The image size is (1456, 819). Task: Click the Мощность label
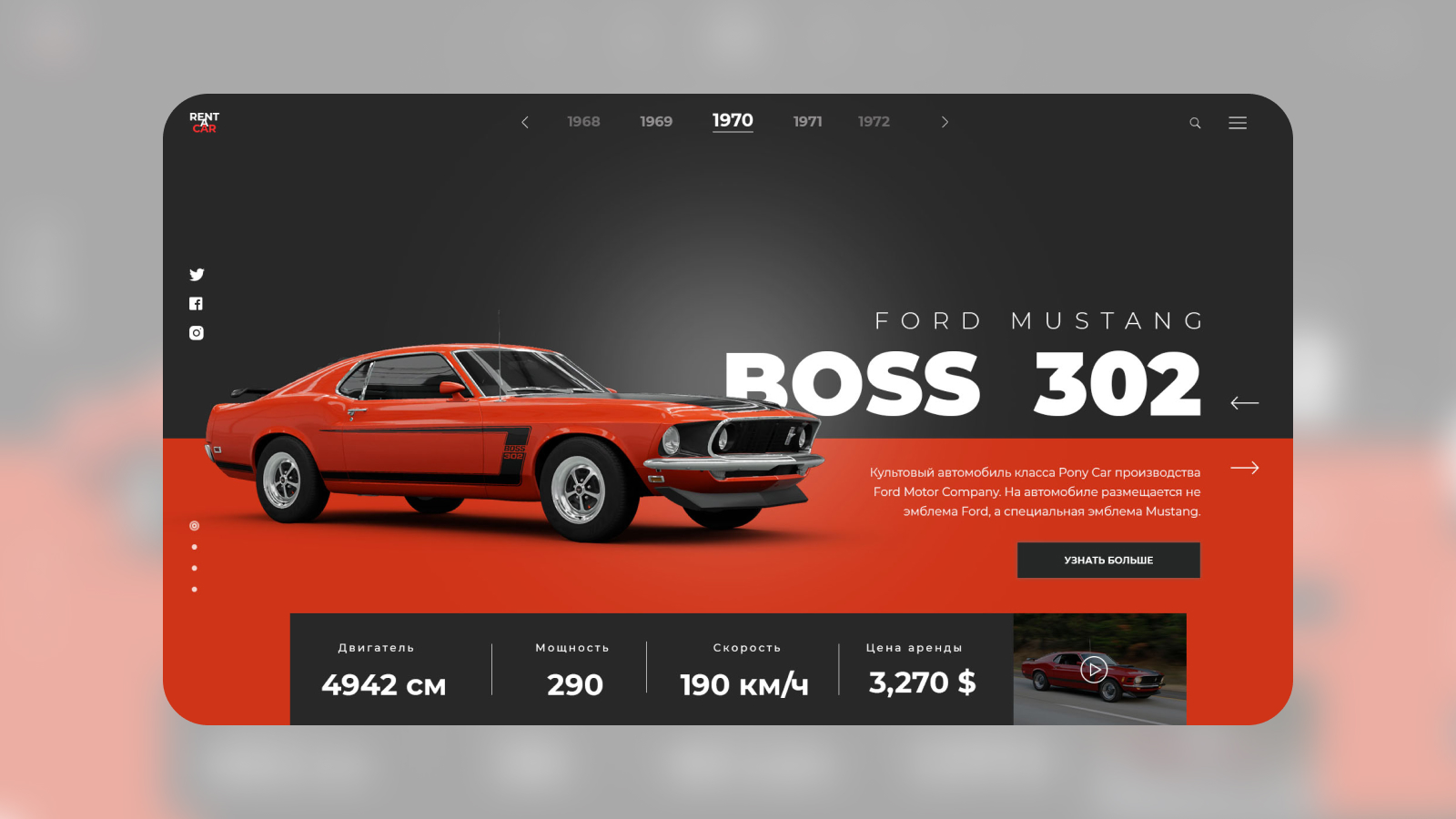point(572,648)
